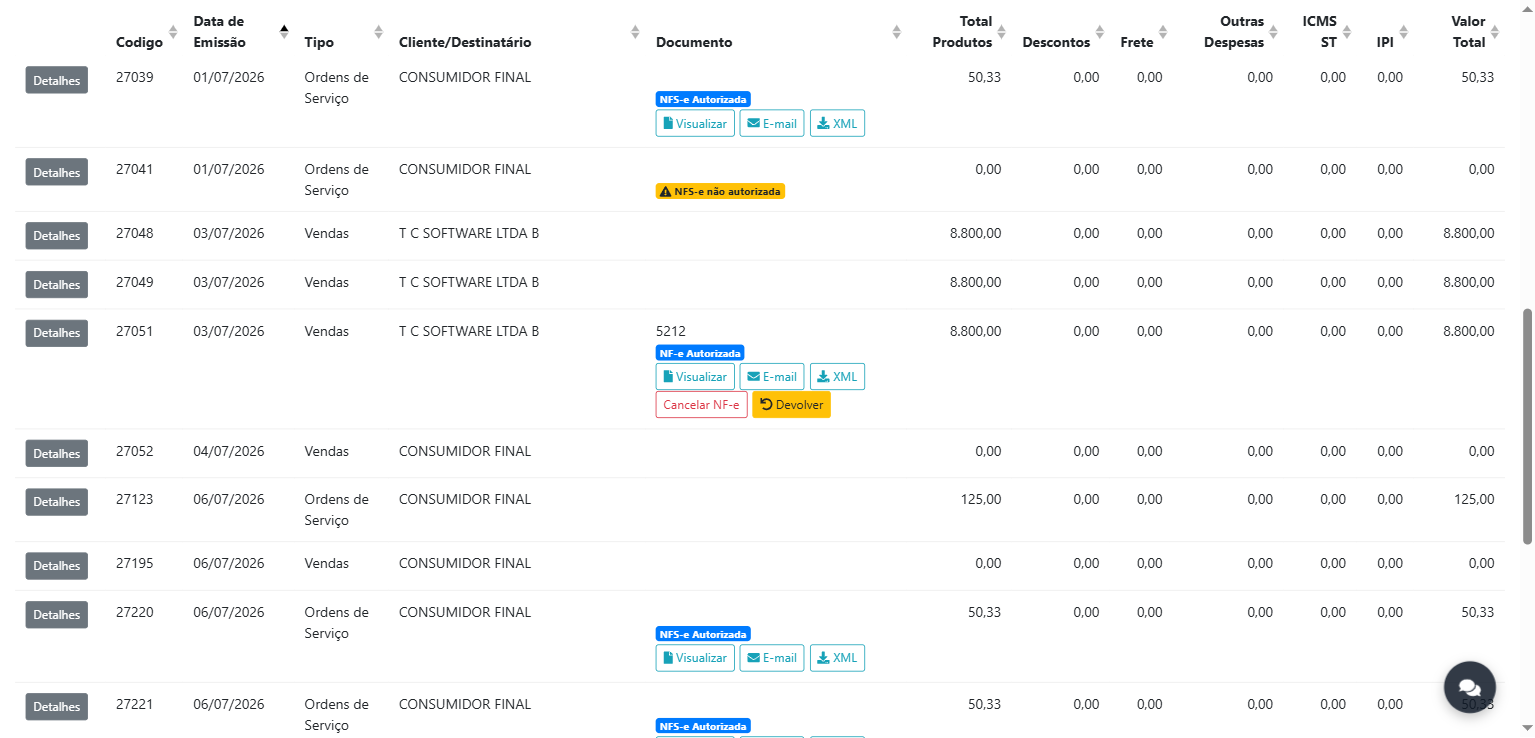The width and height of the screenshot is (1535, 738).
Task: Show Detalhes of order 27048
Action: coord(56,236)
